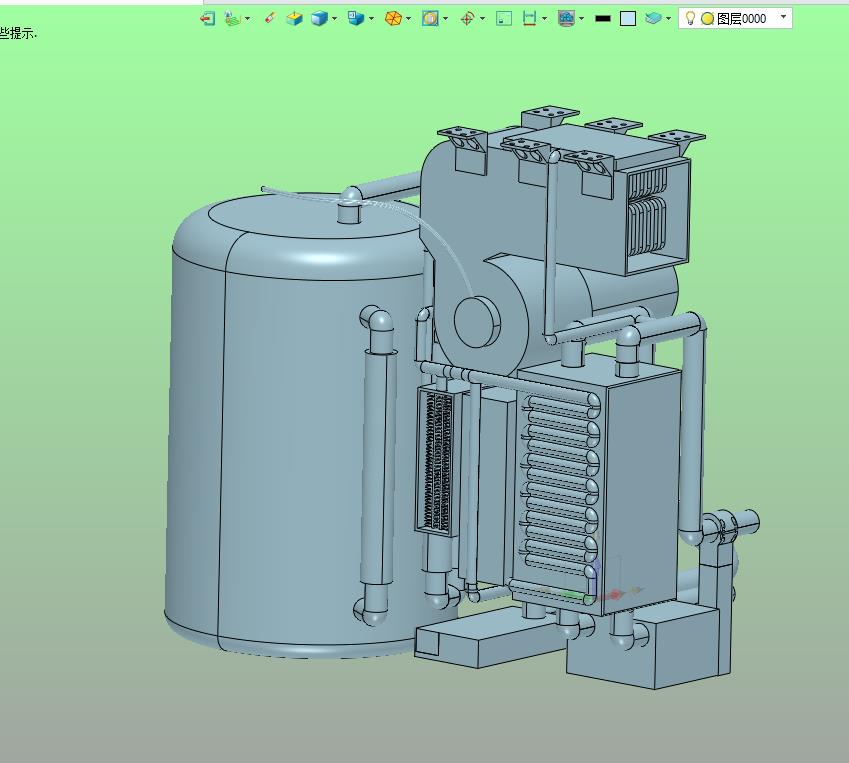The image size is (849, 763).
Task: Click the orange wireframe sphere icon
Action: [x=393, y=18]
